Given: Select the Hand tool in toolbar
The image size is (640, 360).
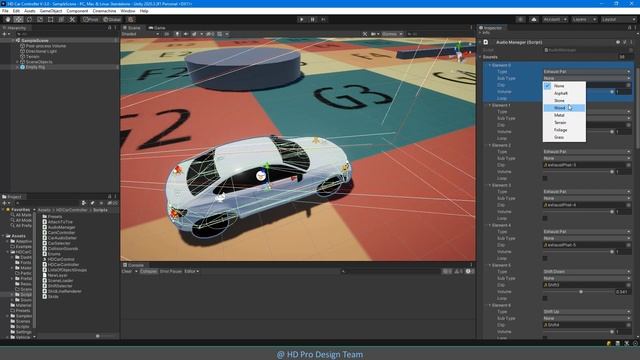Looking at the screenshot, I should 8,19.
